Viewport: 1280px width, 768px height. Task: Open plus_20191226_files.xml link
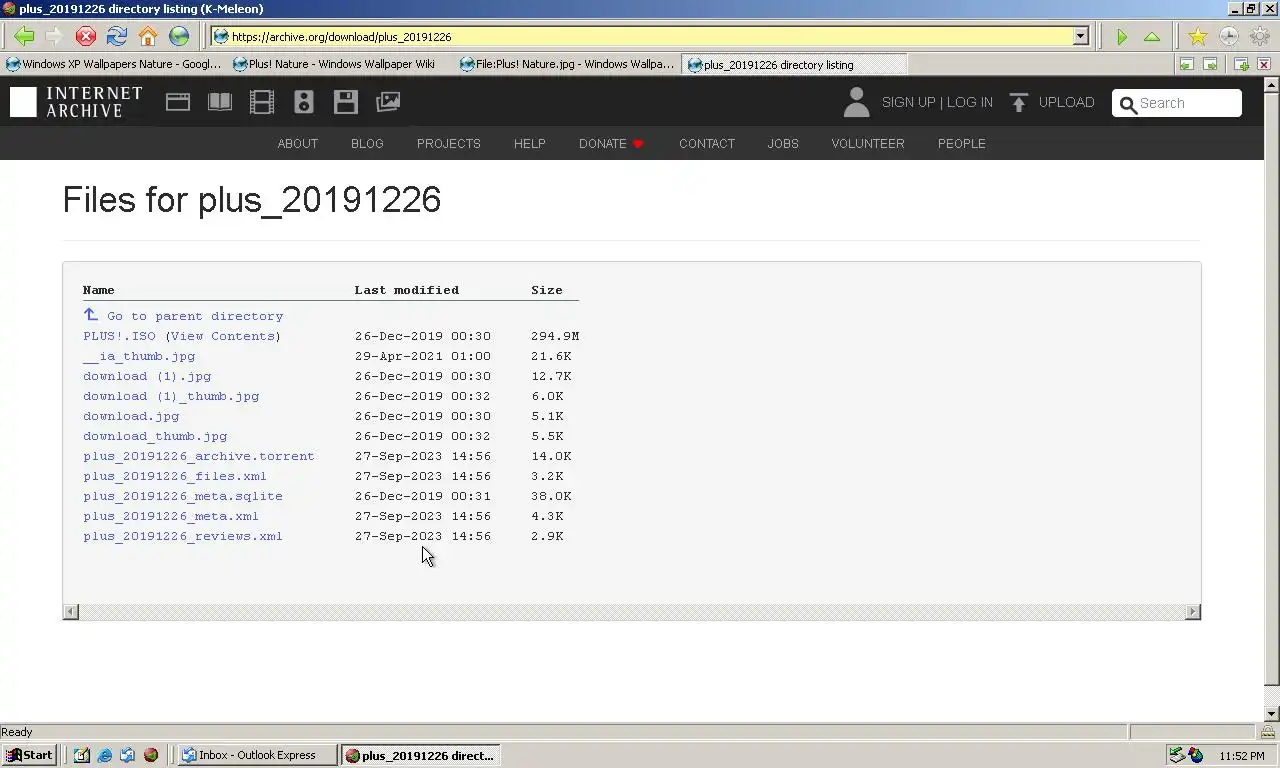click(175, 476)
